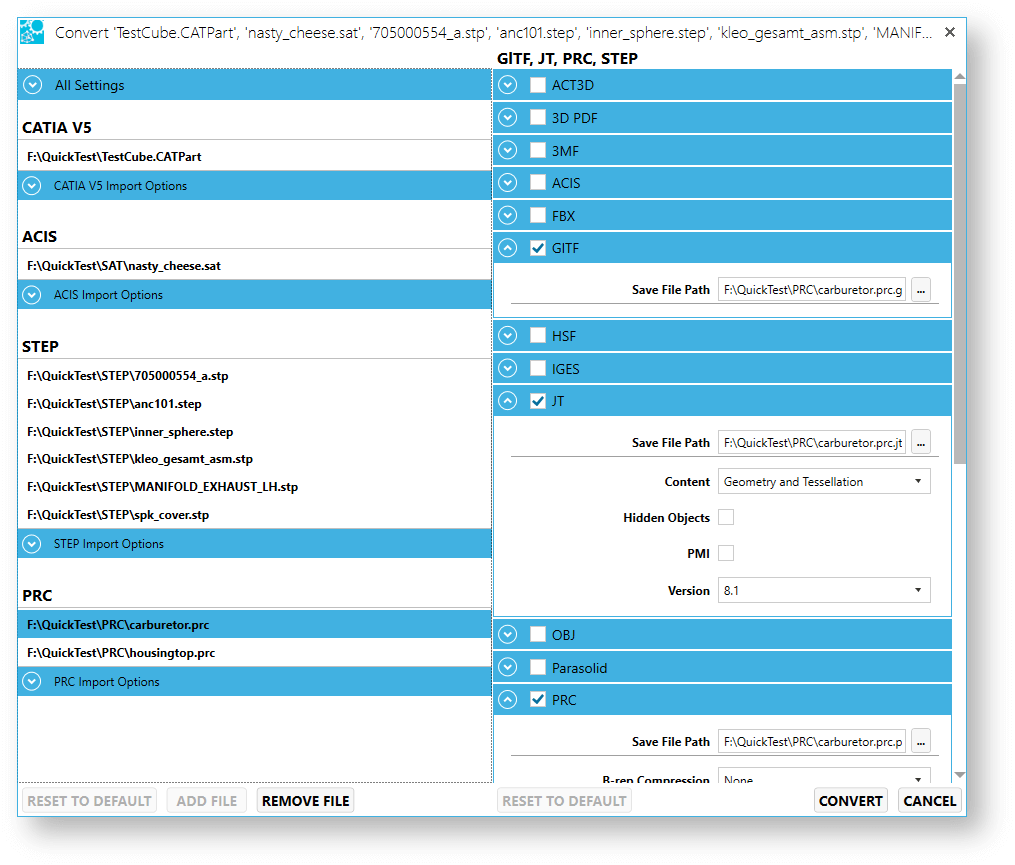
Task: Open the Content dropdown for JT
Action: coord(823,481)
